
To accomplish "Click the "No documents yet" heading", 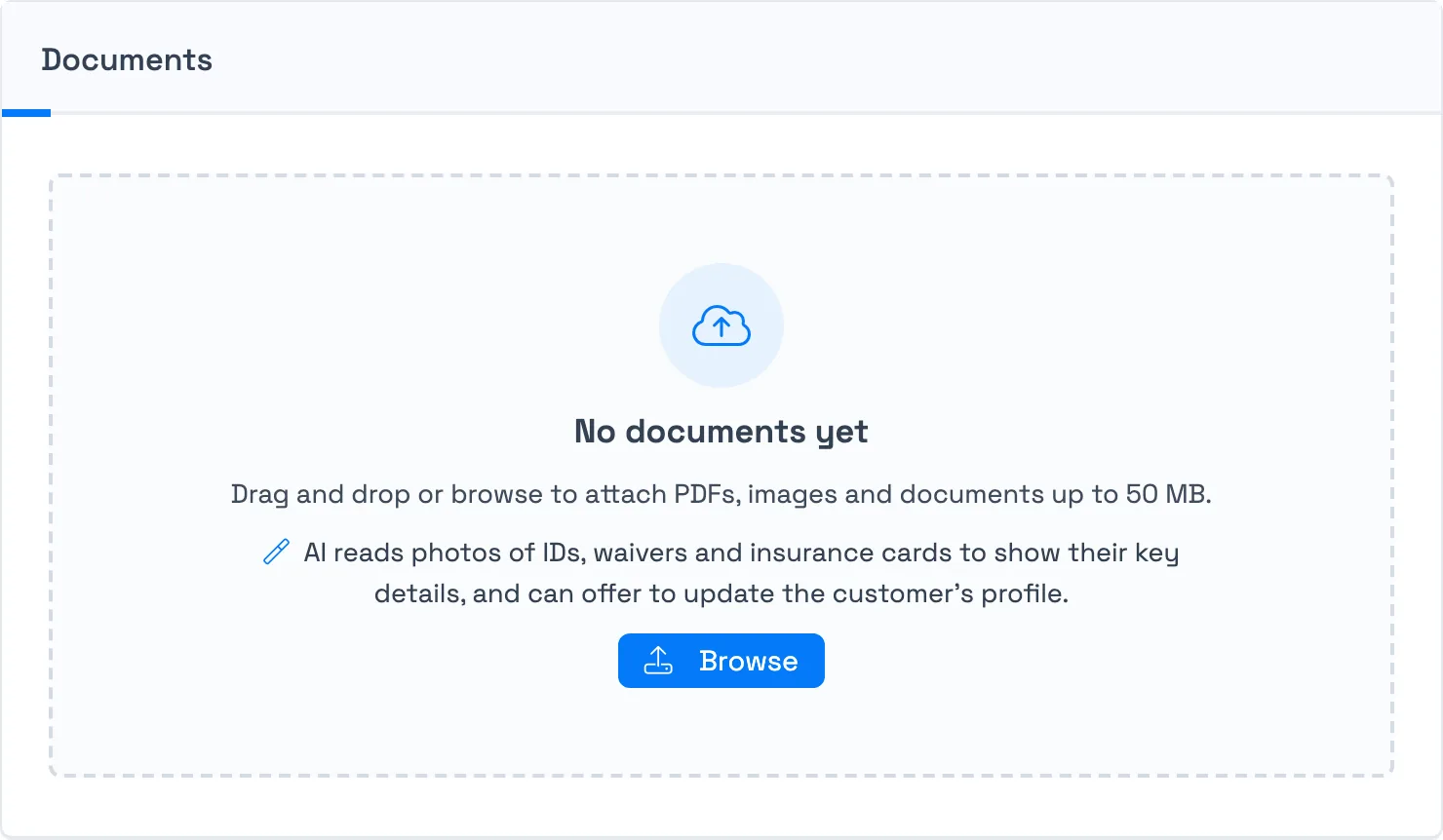I will pyautogui.click(x=721, y=432).
